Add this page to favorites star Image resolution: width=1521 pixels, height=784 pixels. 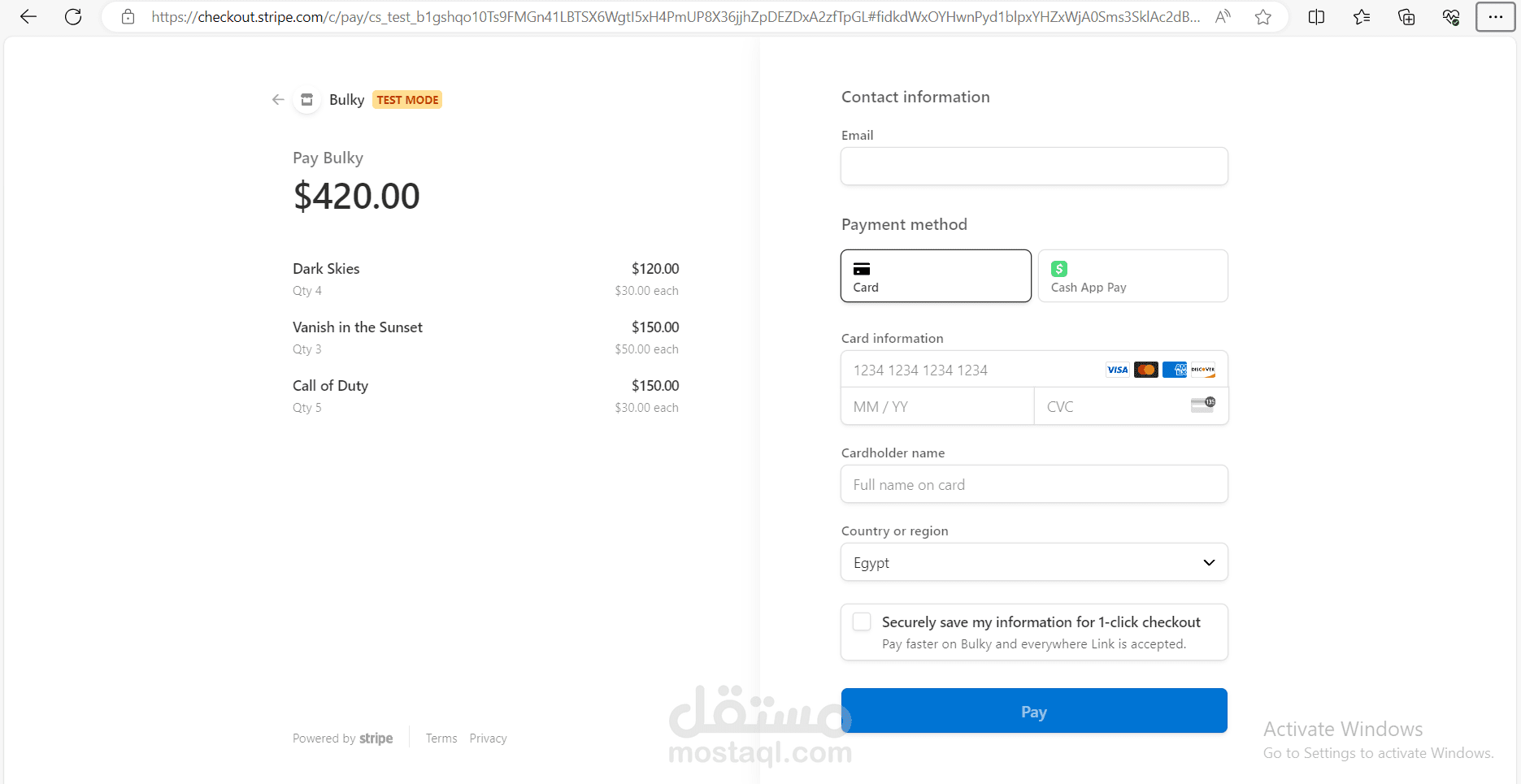(x=1262, y=17)
